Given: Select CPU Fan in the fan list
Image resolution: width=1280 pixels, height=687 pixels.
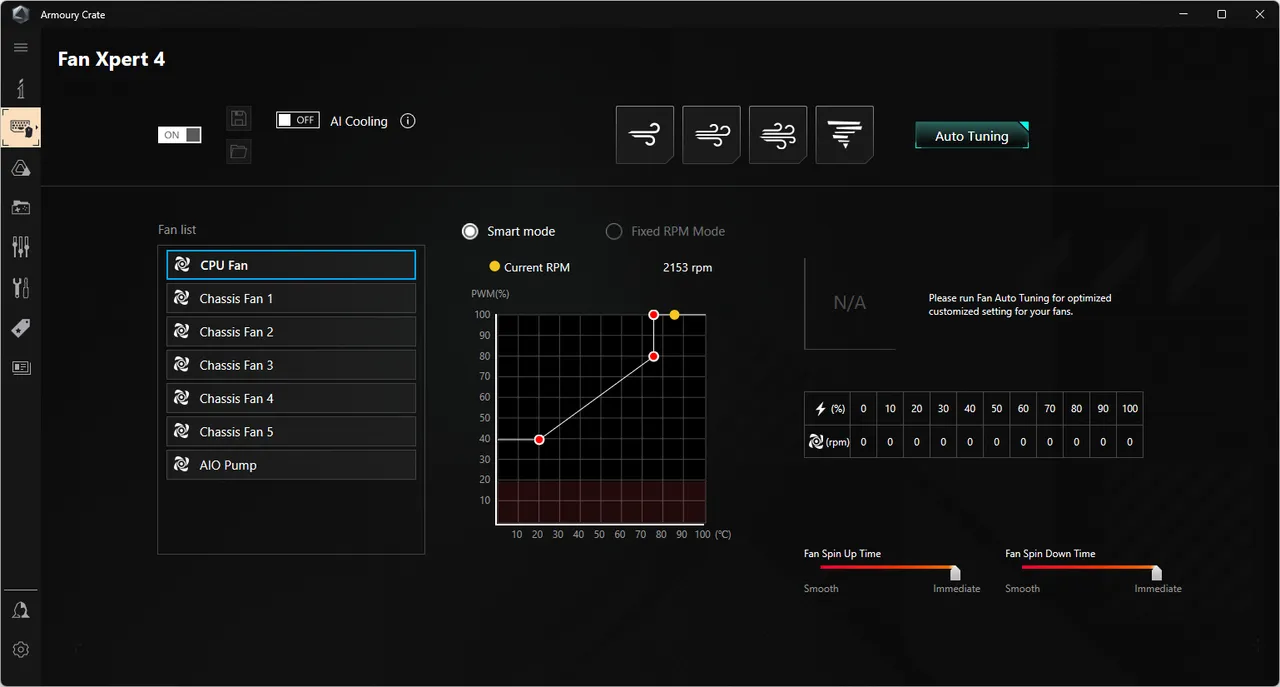Looking at the screenshot, I should [x=291, y=265].
